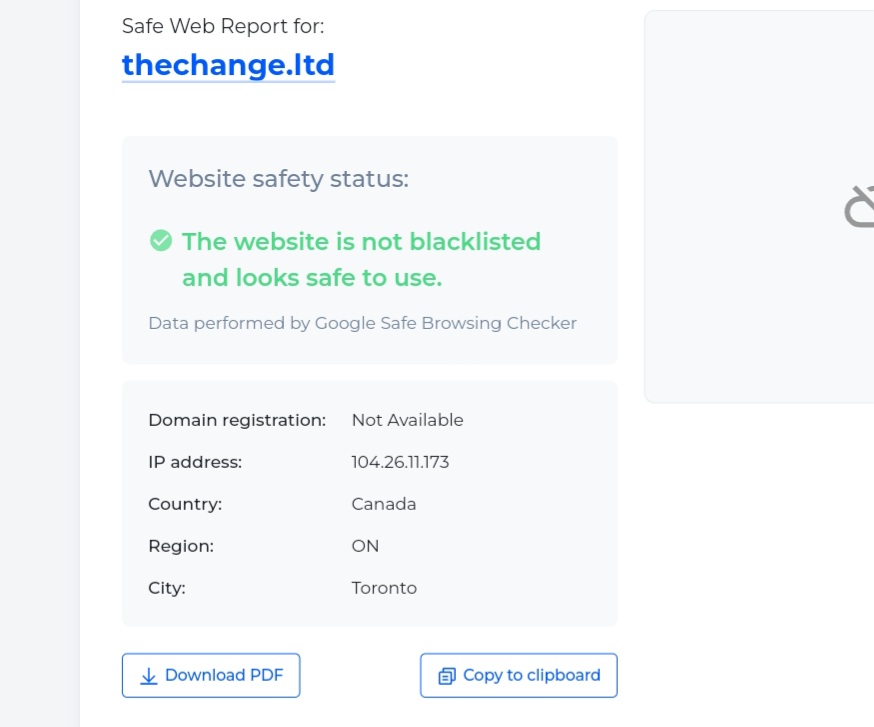
Task: Click the 'Country:' label
Action: tap(185, 504)
